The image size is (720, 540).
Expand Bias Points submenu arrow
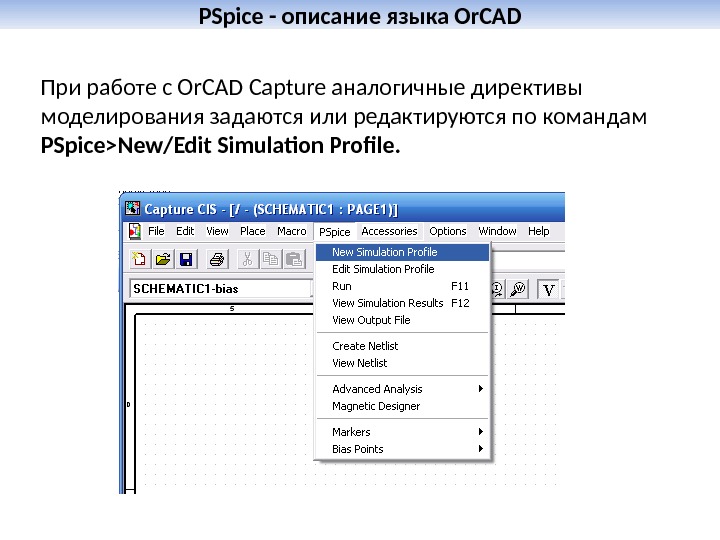tap(481, 449)
